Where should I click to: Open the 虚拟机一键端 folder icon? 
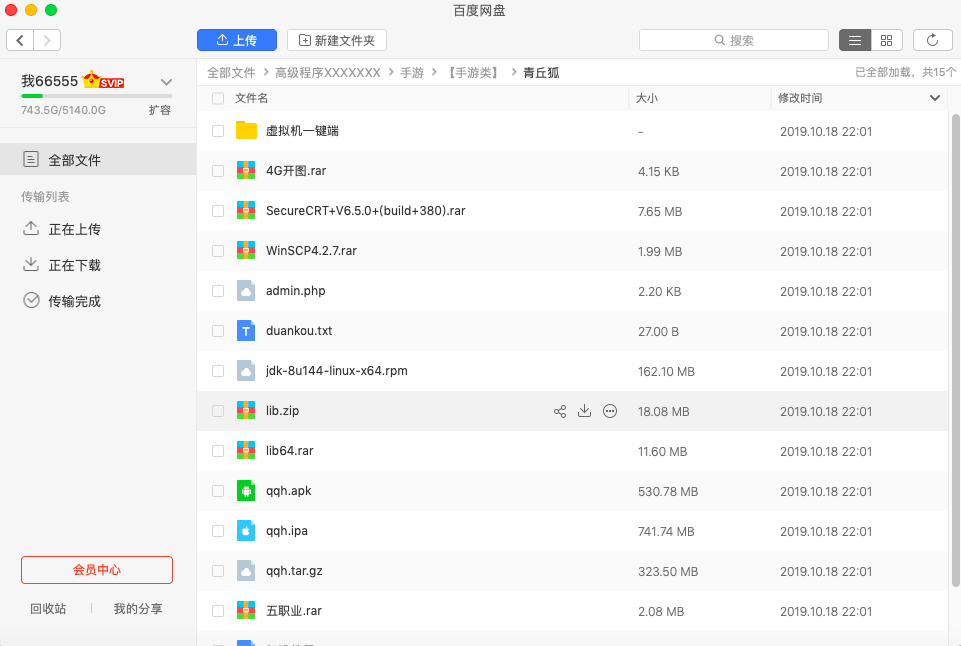247,131
